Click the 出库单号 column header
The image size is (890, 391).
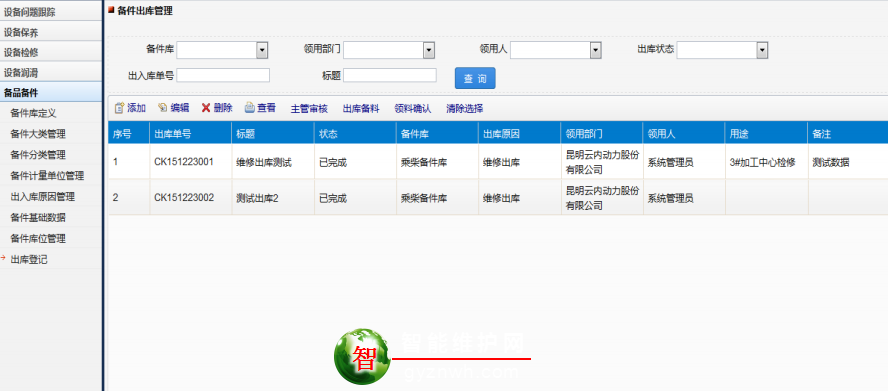[x=191, y=134]
